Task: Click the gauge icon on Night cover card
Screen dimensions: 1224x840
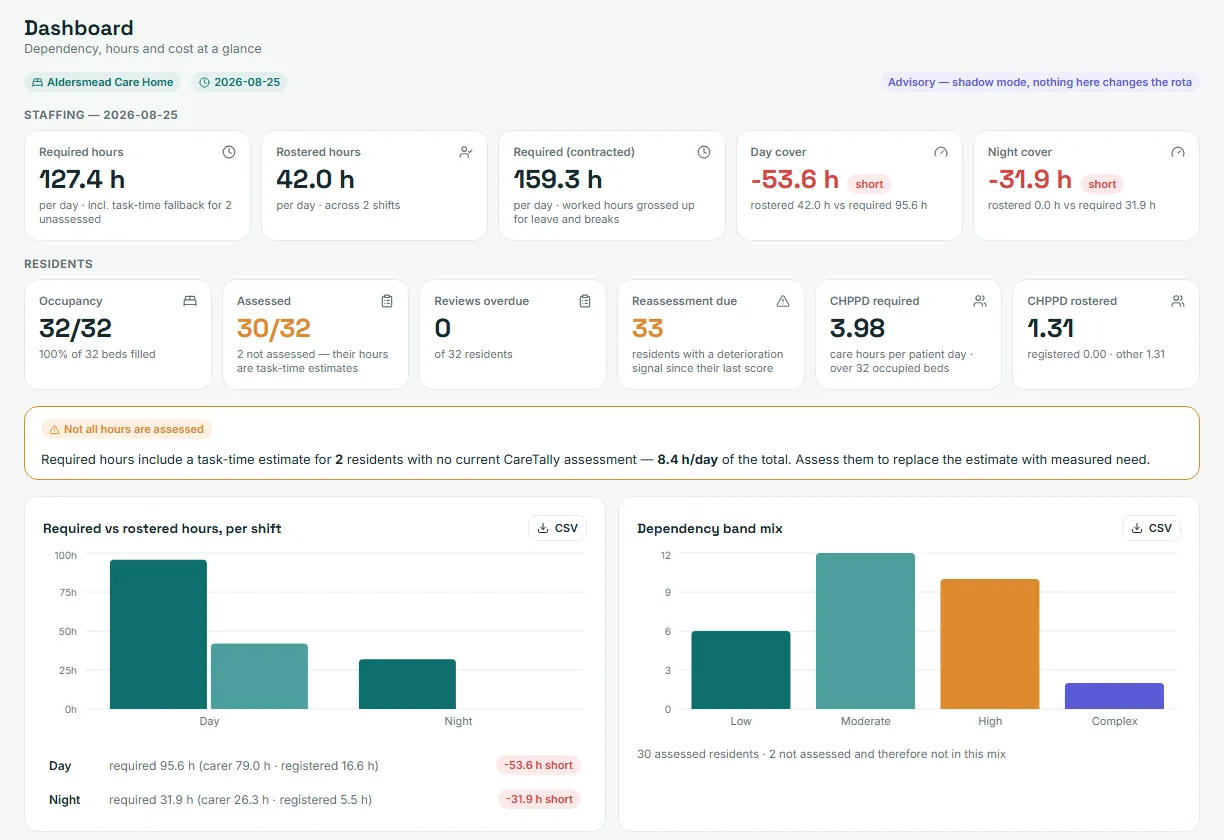Action: [1178, 152]
